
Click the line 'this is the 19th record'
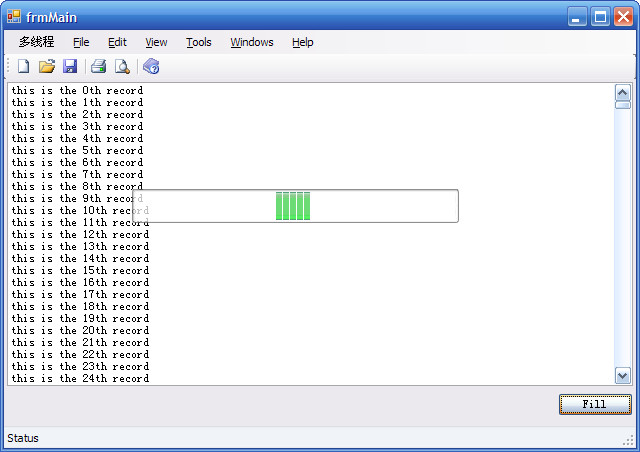pos(80,318)
